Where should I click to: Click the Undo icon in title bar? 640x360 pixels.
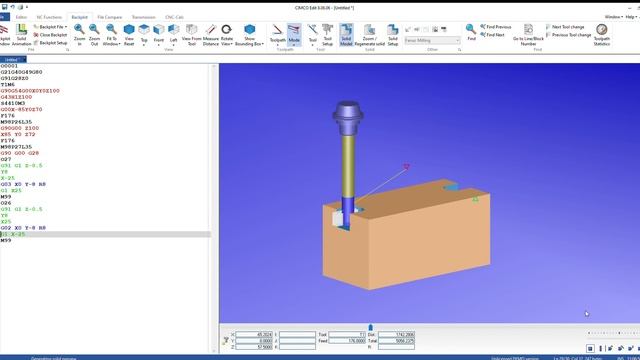pyautogui.click(x=13, y=7)
